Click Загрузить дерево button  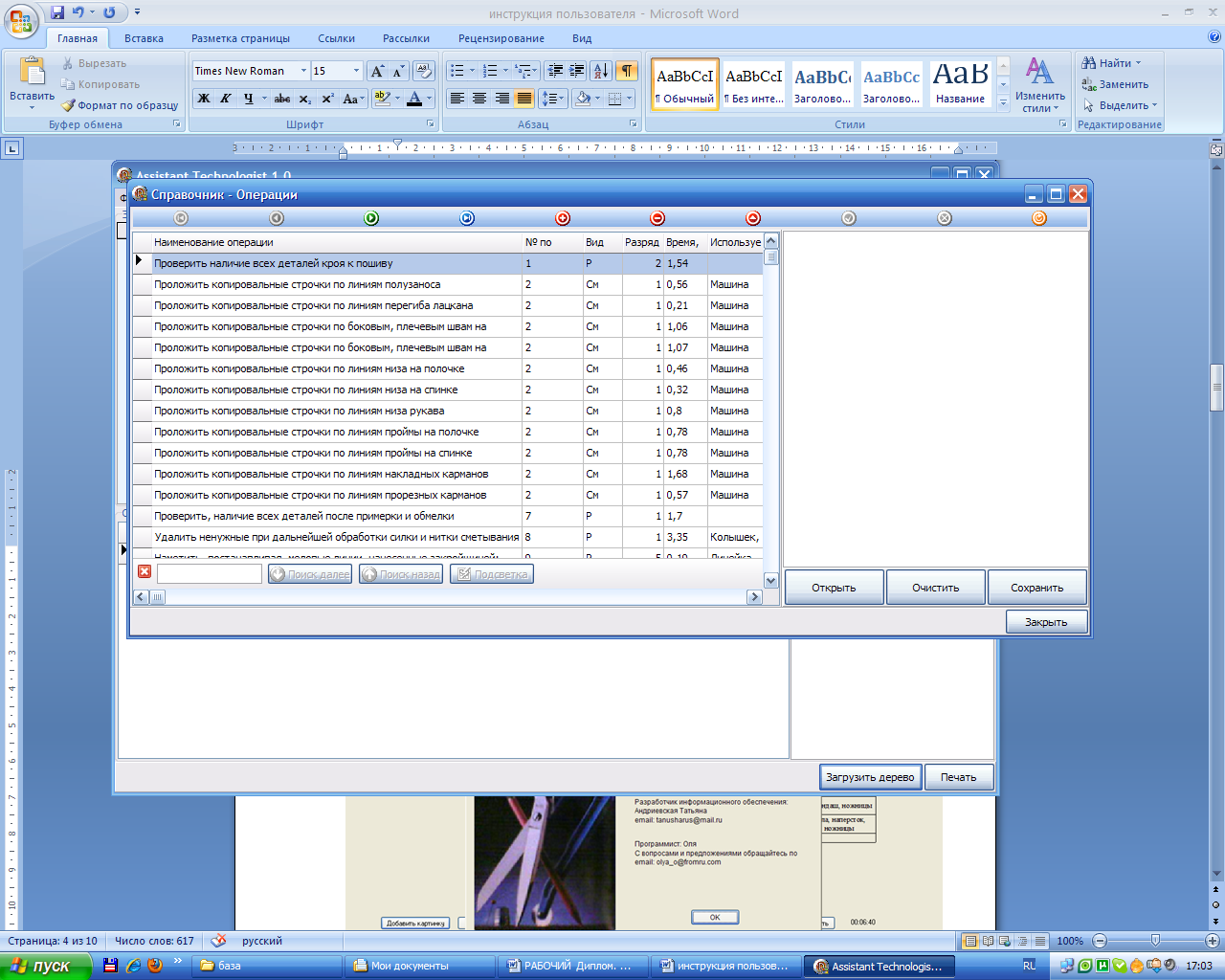coord(870,777)
